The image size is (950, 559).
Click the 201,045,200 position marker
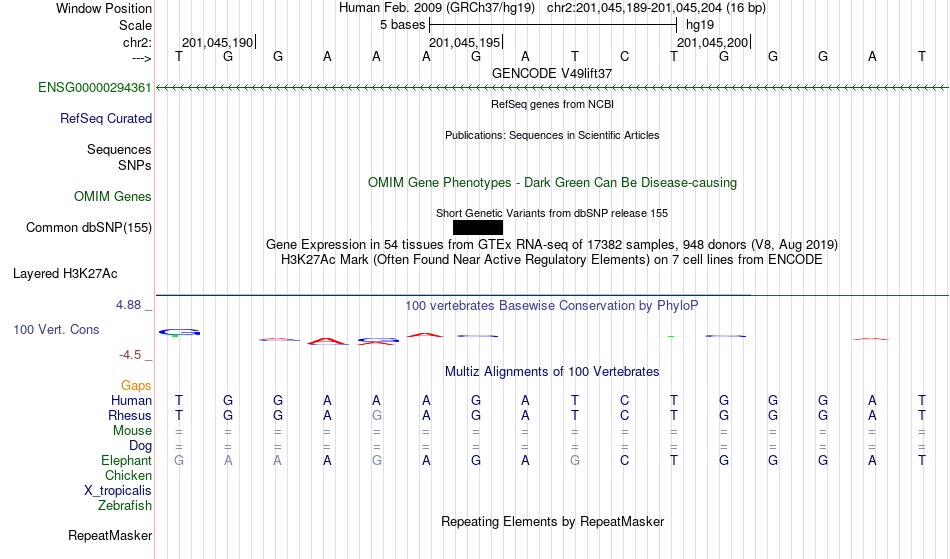[713, 42]
